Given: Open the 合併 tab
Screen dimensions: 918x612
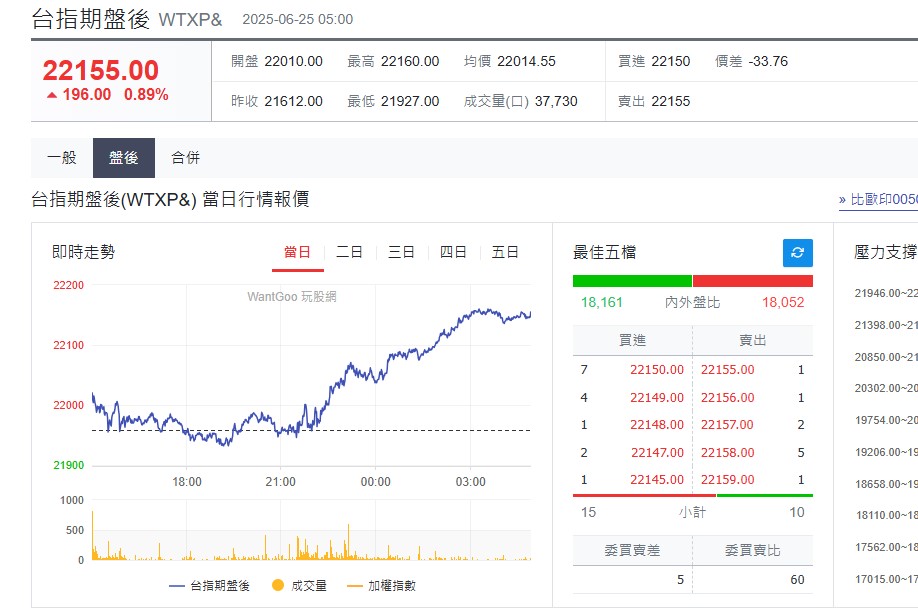Looking at the screenshot, I should click(x=186, y=158).
